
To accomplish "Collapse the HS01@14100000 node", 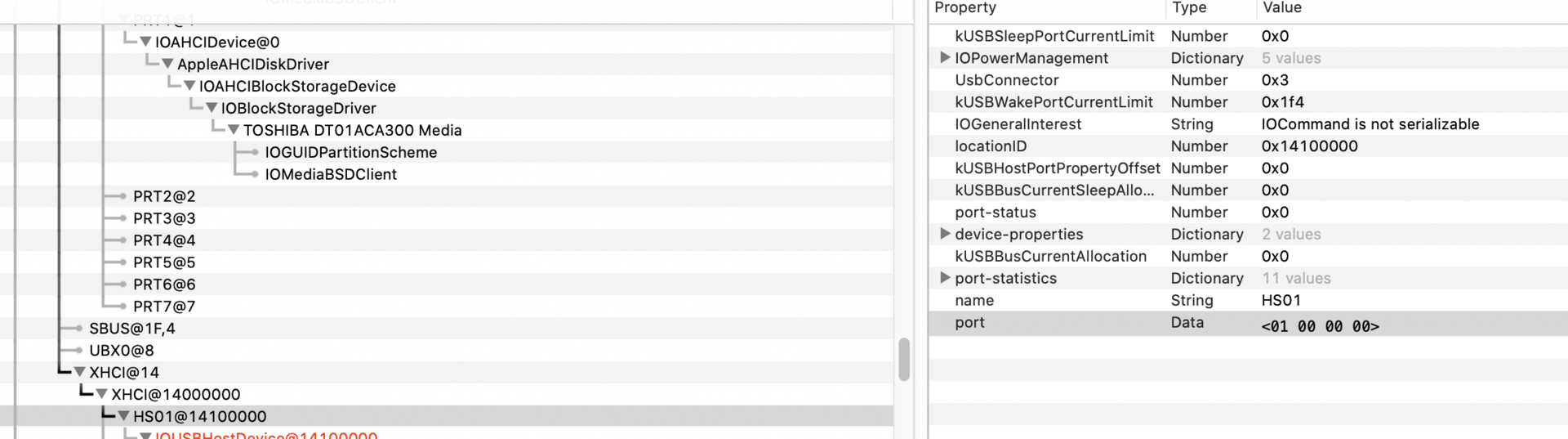I will (124, 416).
